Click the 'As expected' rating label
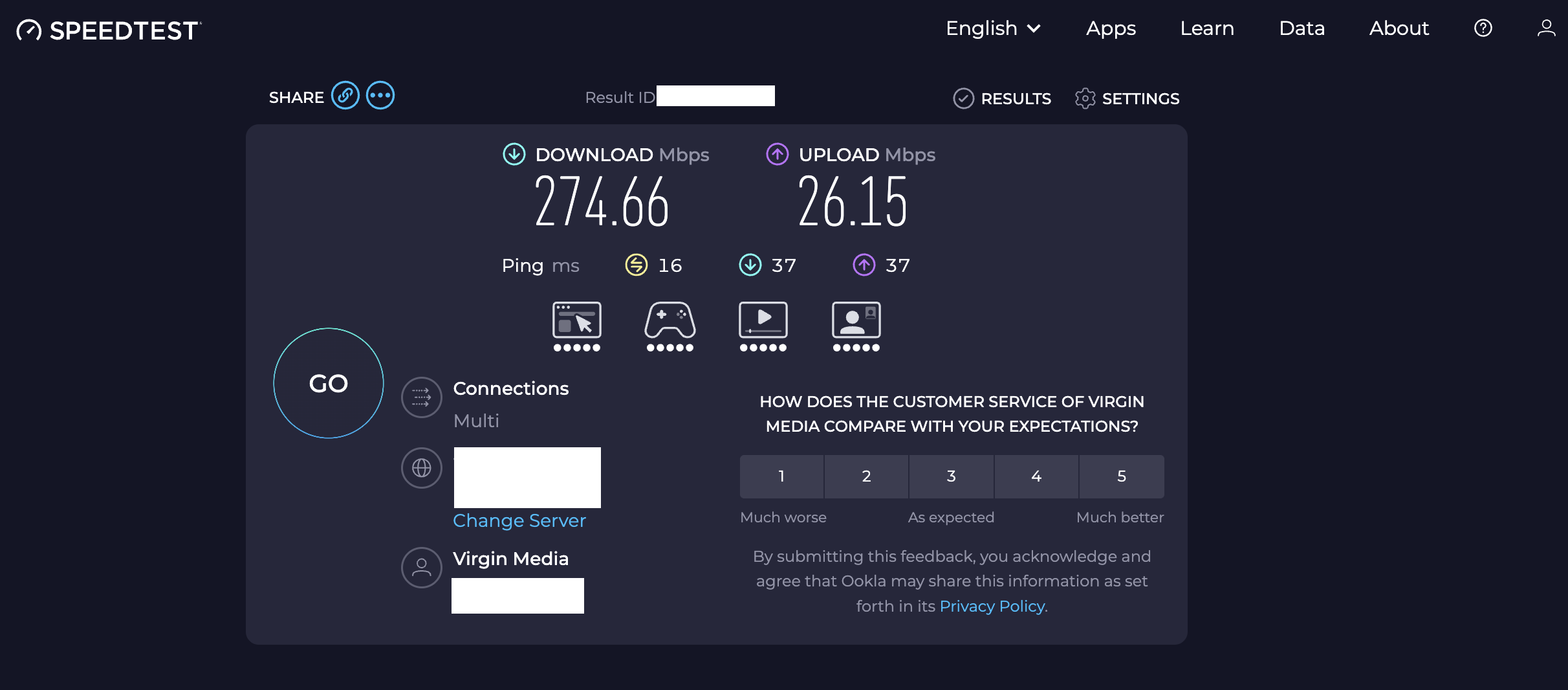This screenshot has width=1568, height=690. 951,517
